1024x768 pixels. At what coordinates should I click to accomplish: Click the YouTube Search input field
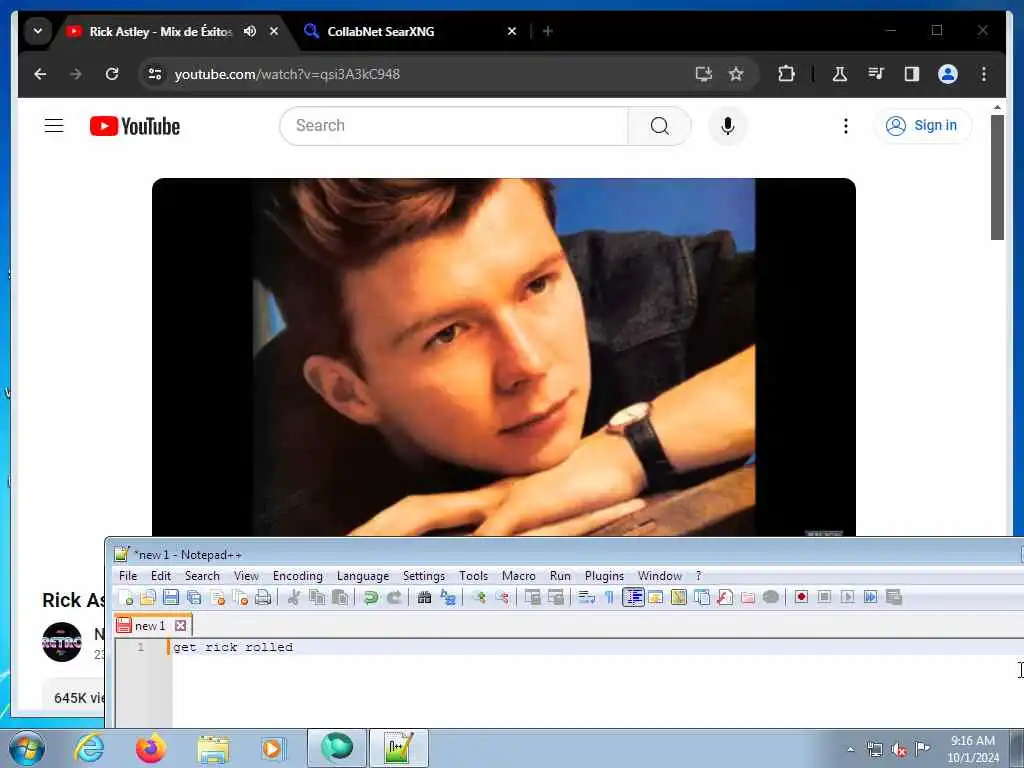(x=454, y=125)
